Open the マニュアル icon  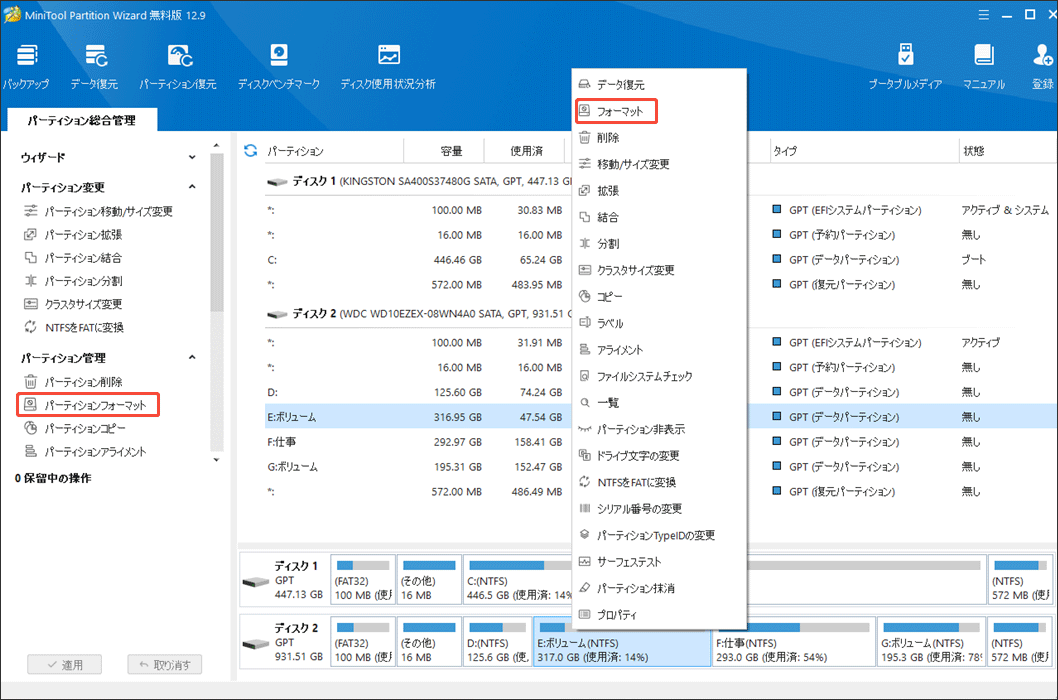click(x=984, y=67)
